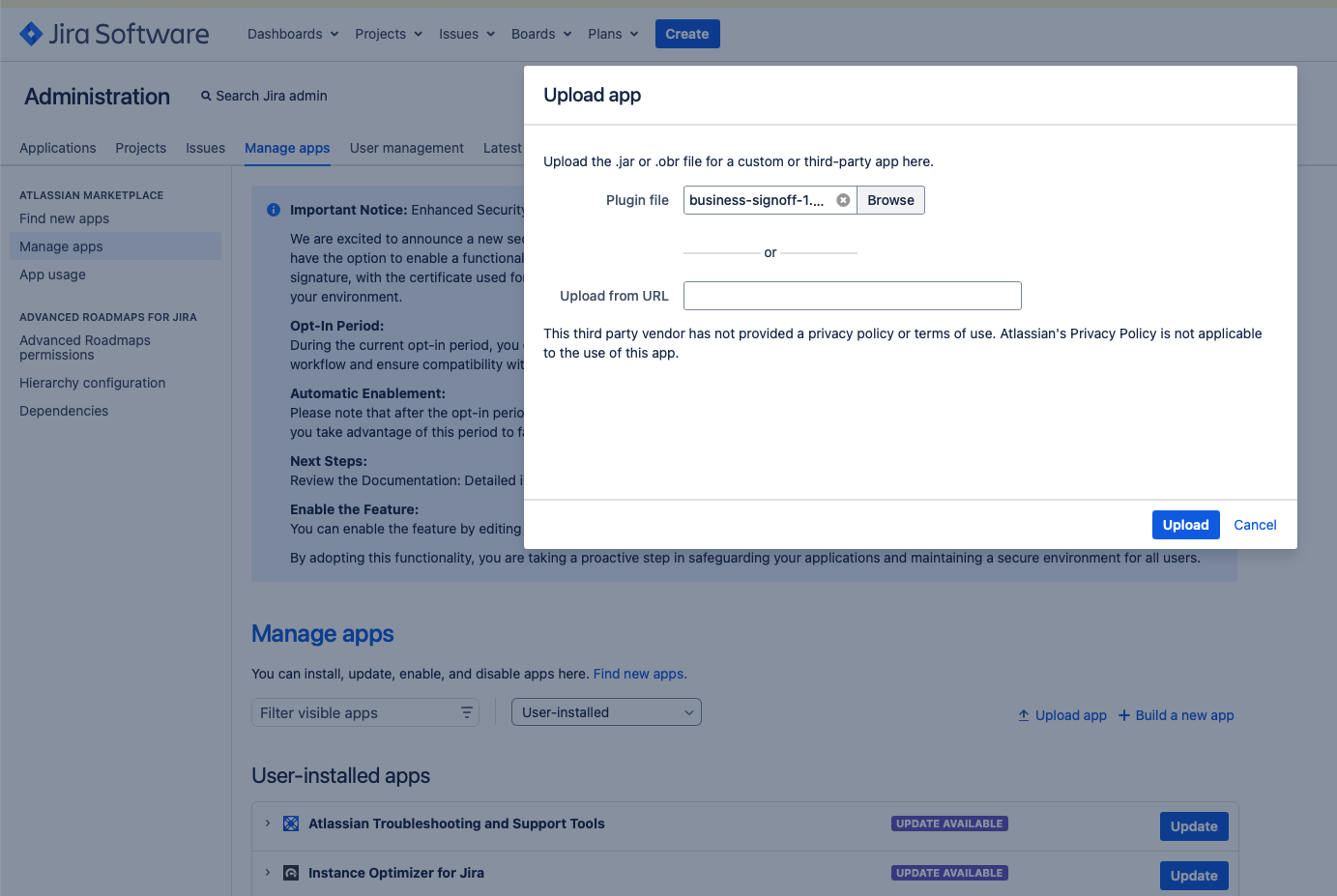Clear the selected plugin file with the x icon

click(843, 200)
